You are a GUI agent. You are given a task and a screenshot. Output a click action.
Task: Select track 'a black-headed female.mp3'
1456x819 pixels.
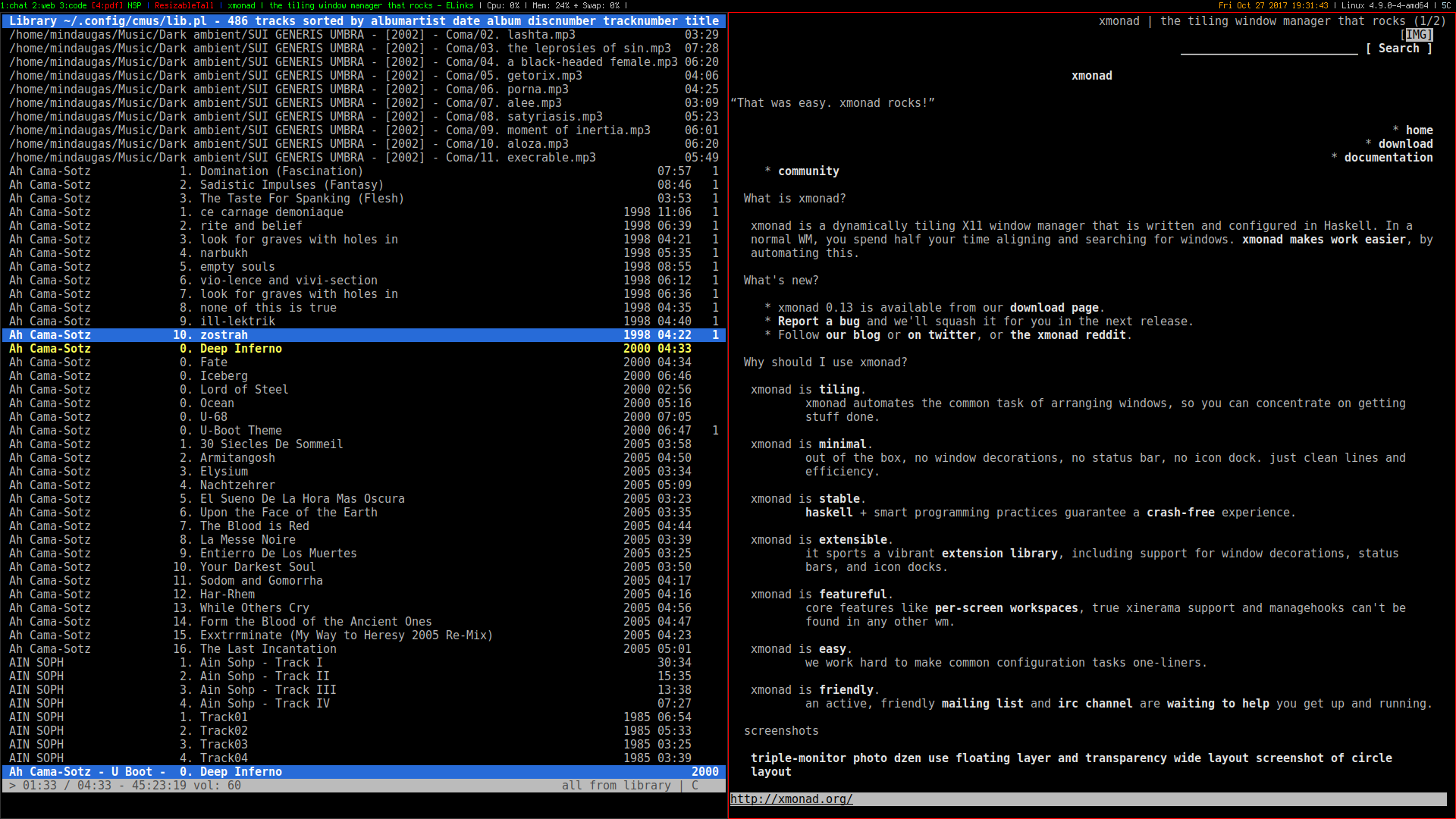click(x=364, y=62)
